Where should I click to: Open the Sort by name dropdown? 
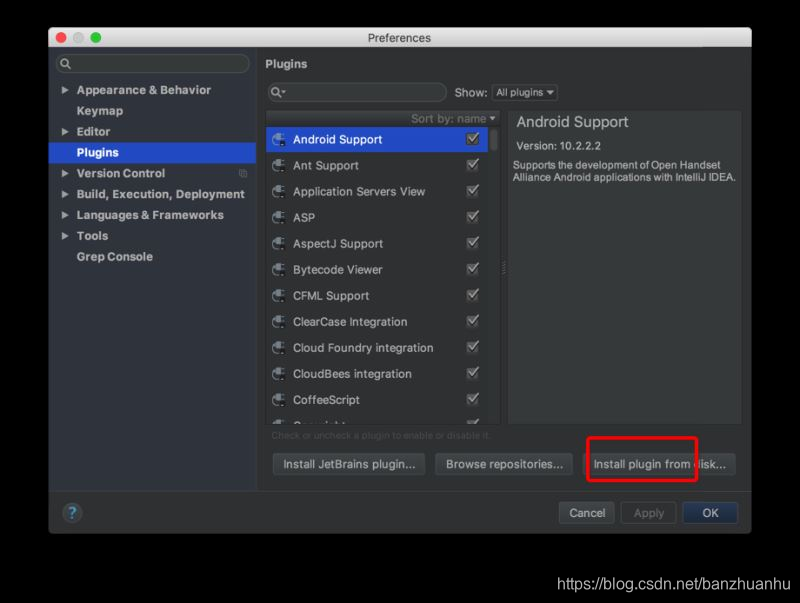(453, 119)
